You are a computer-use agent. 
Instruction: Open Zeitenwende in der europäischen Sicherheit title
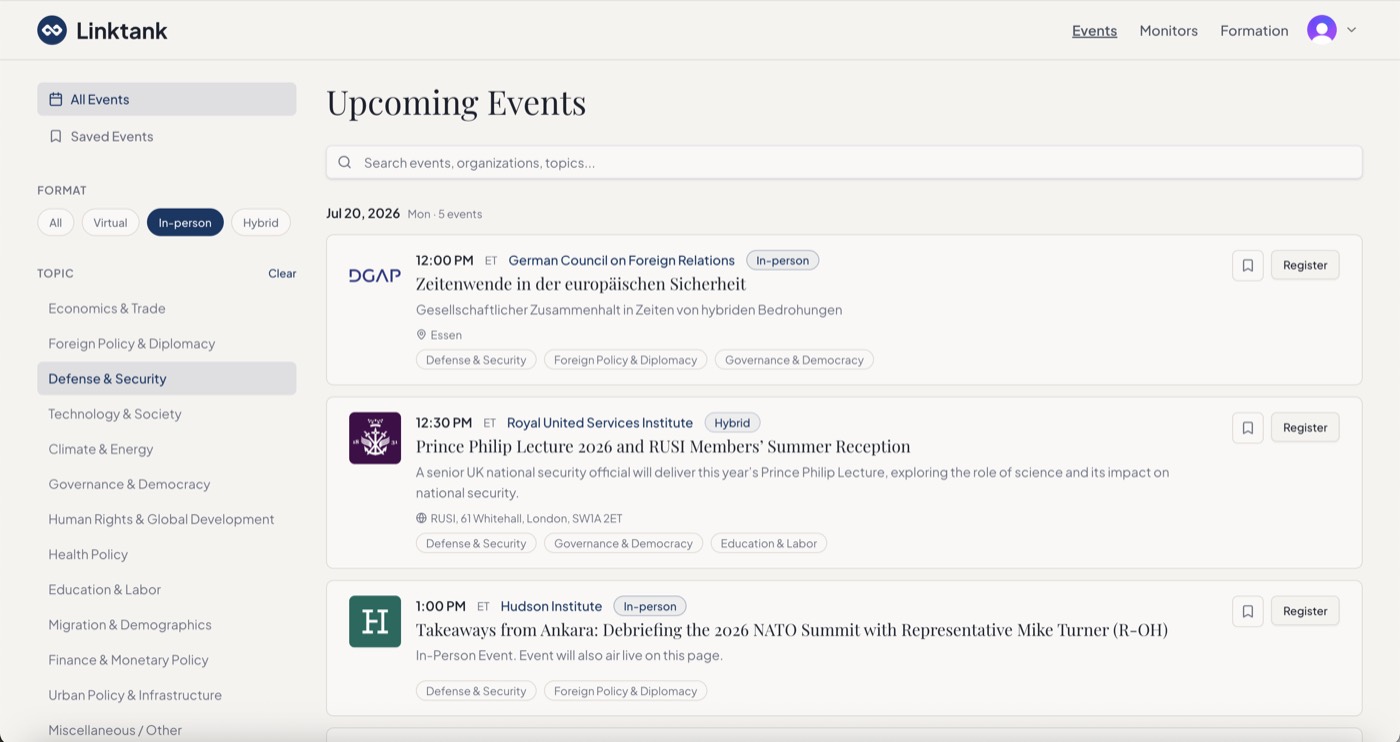(x=581, y=284)
